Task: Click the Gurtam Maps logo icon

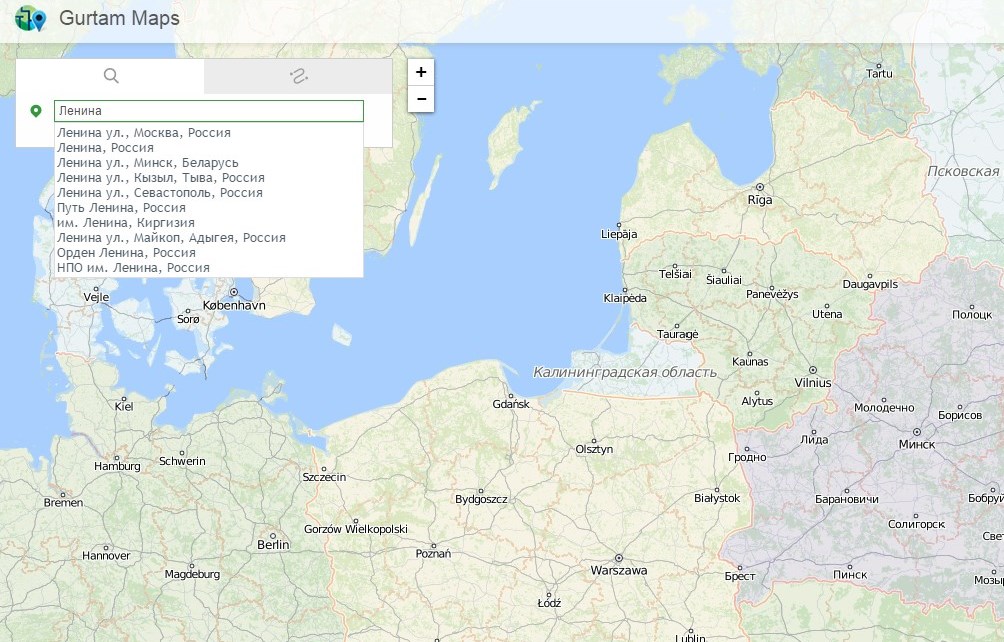Action: (31, 18)
